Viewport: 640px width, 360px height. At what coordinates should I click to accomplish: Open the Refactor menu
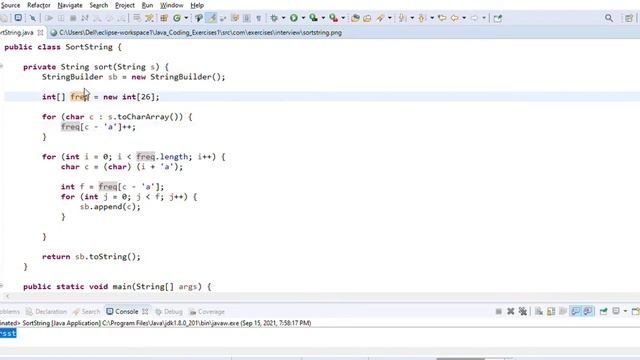click(x=39, y=5)
